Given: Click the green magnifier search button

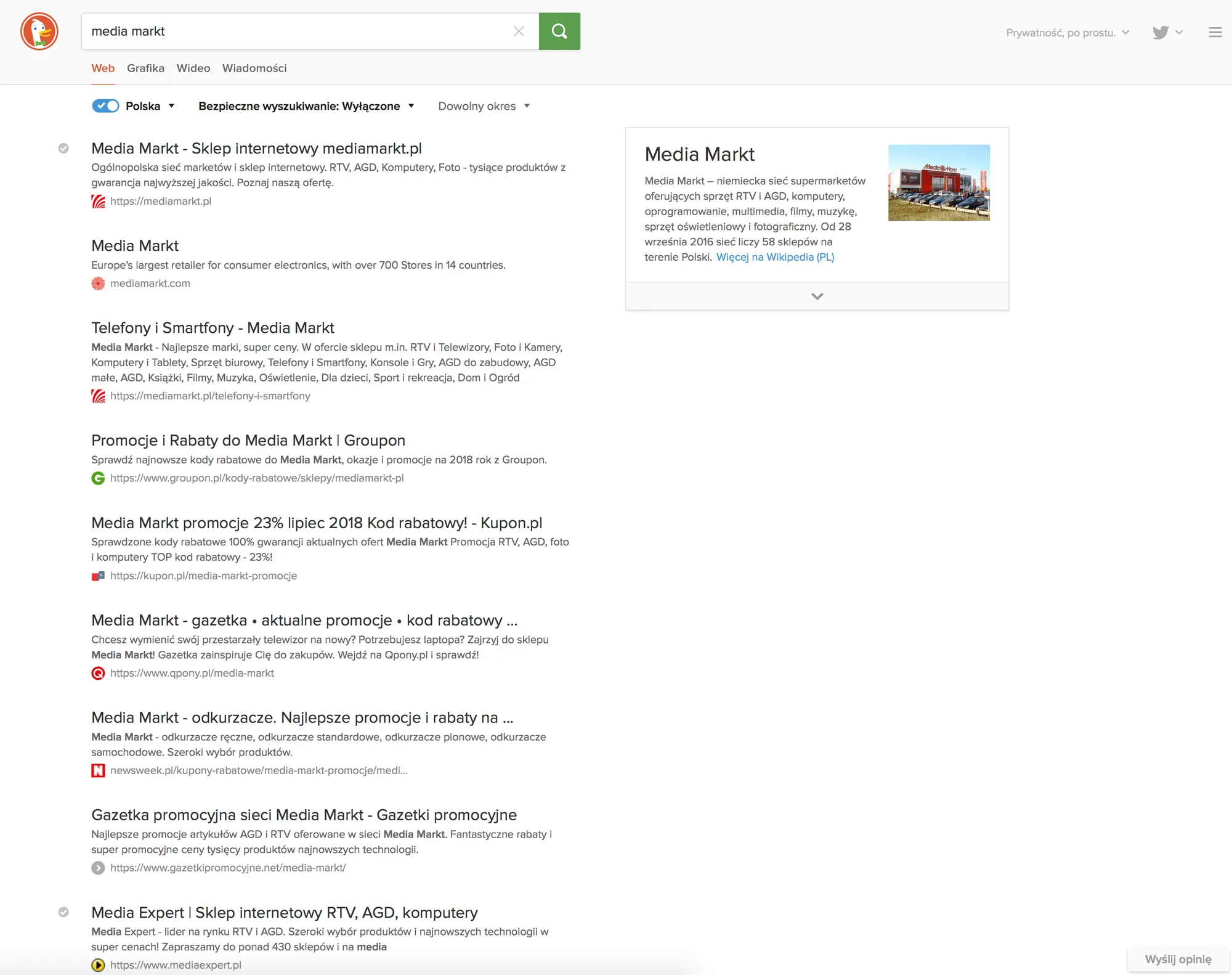Looking at the screenshot, I should point(559,31).
